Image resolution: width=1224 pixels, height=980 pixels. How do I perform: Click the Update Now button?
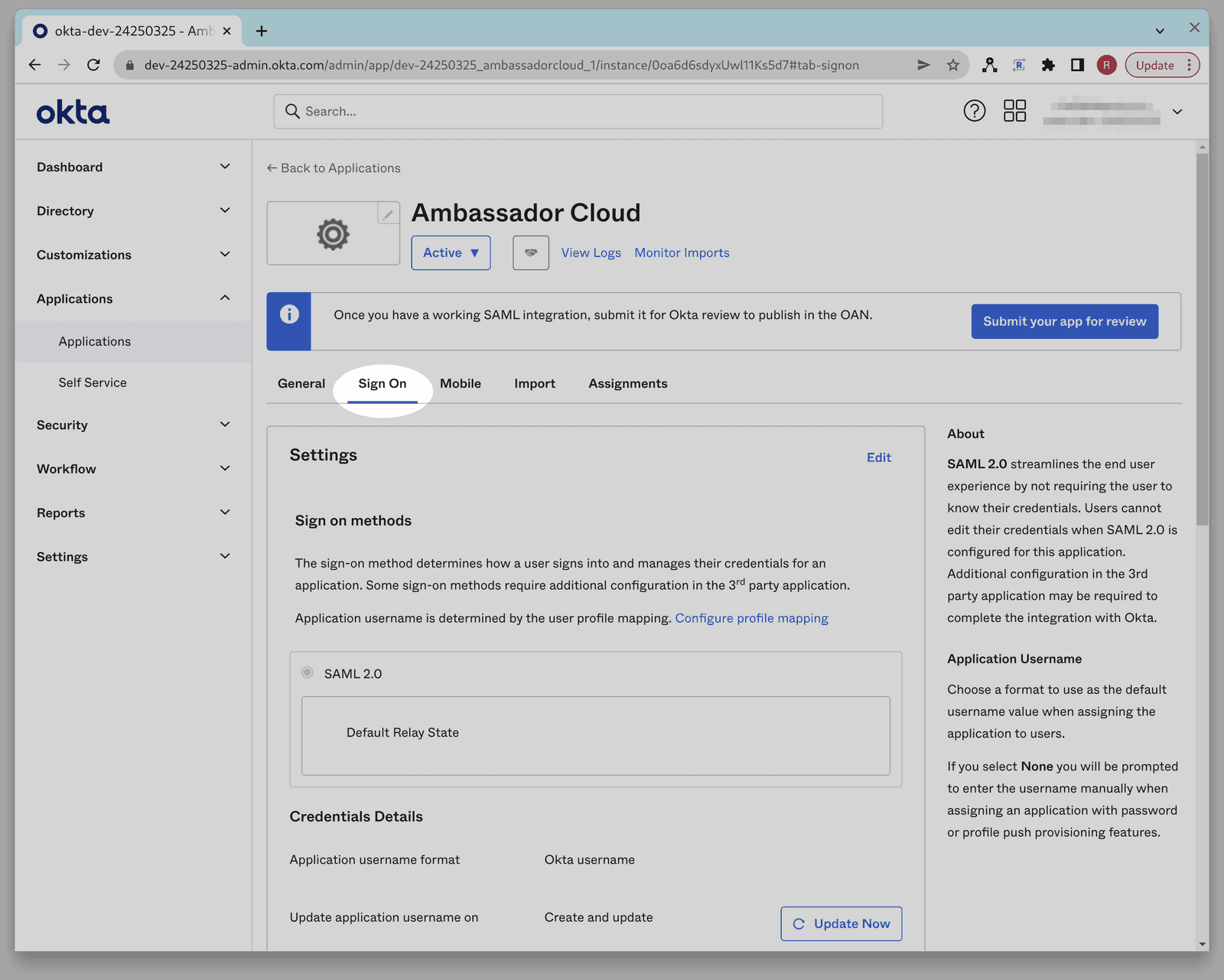click(841, 923)
